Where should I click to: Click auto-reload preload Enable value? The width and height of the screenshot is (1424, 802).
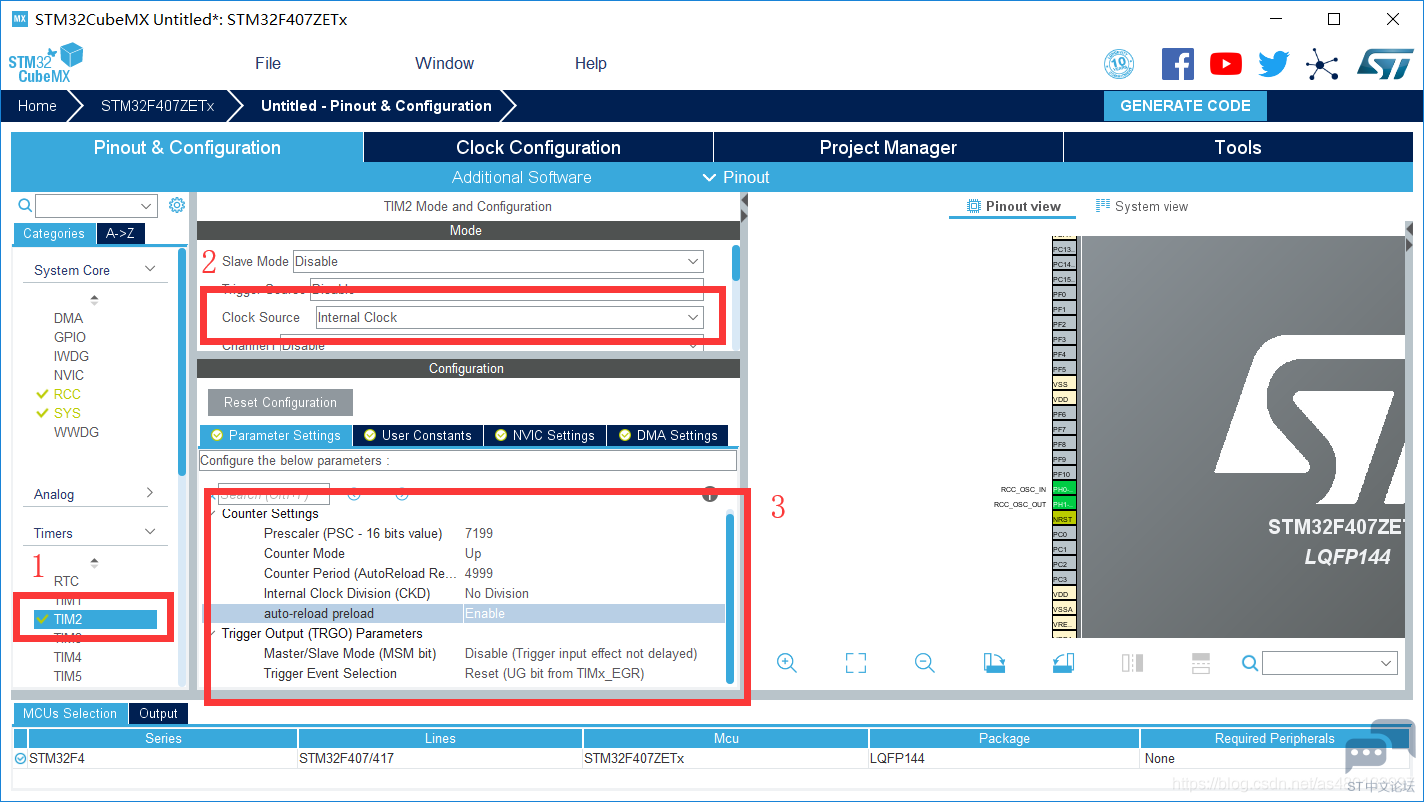coord(485,613)
